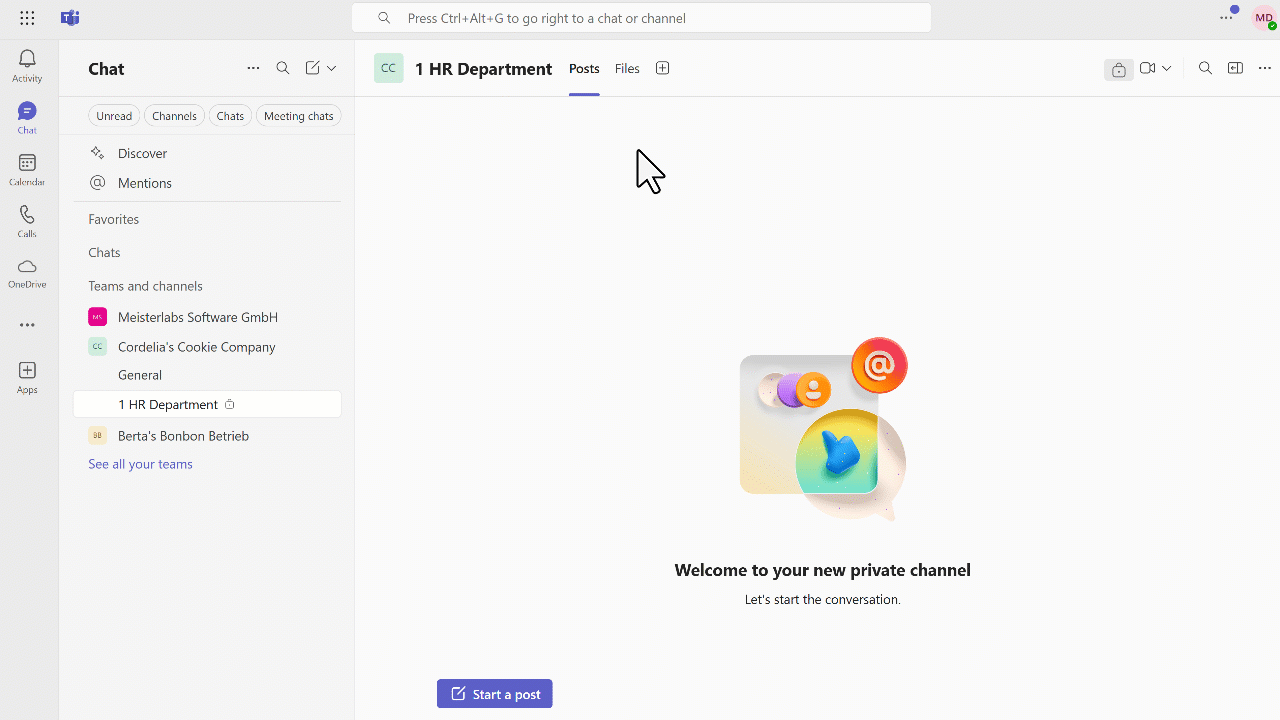Open Settings and more ellipsis at top right
The image size is (1280, 720).
[x=1226, y=18]
